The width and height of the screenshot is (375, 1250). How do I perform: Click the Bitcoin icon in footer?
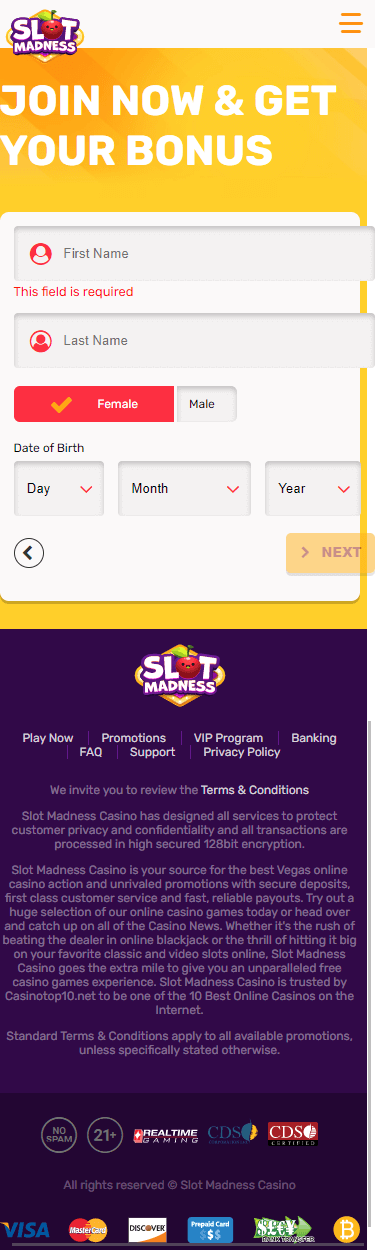click(x=346, y=1228)
